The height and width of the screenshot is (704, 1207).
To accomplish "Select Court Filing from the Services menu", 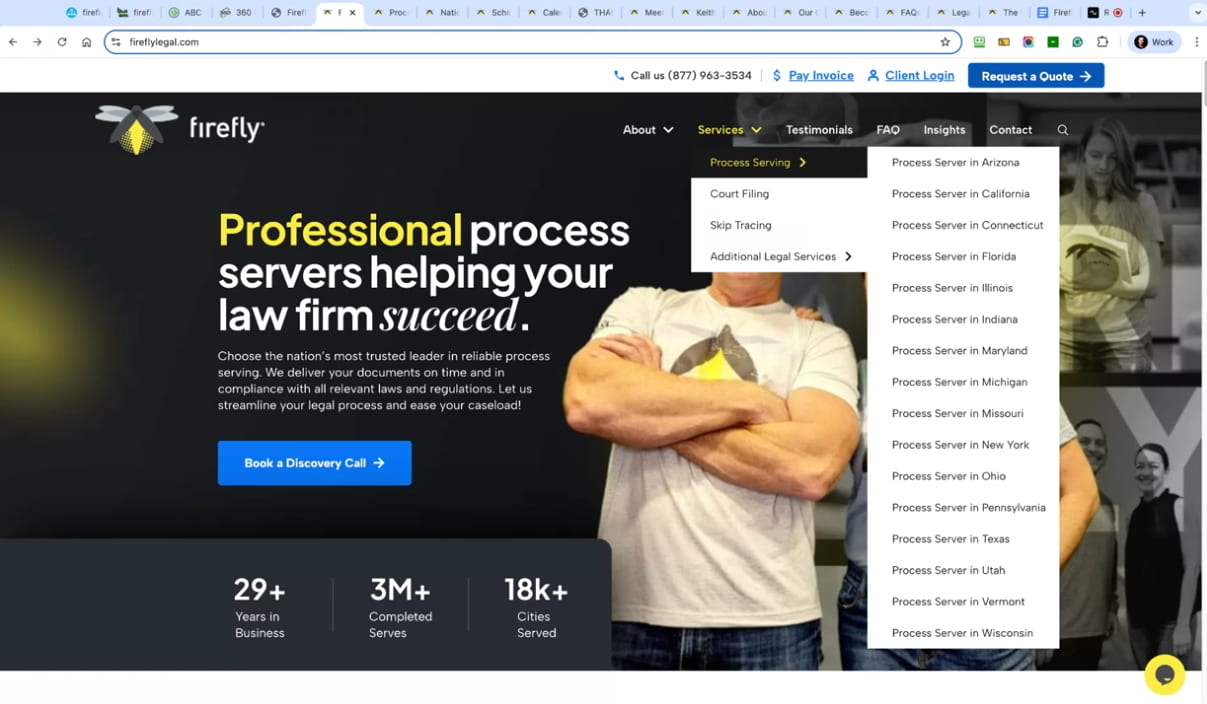I will (x=739, y=194).
